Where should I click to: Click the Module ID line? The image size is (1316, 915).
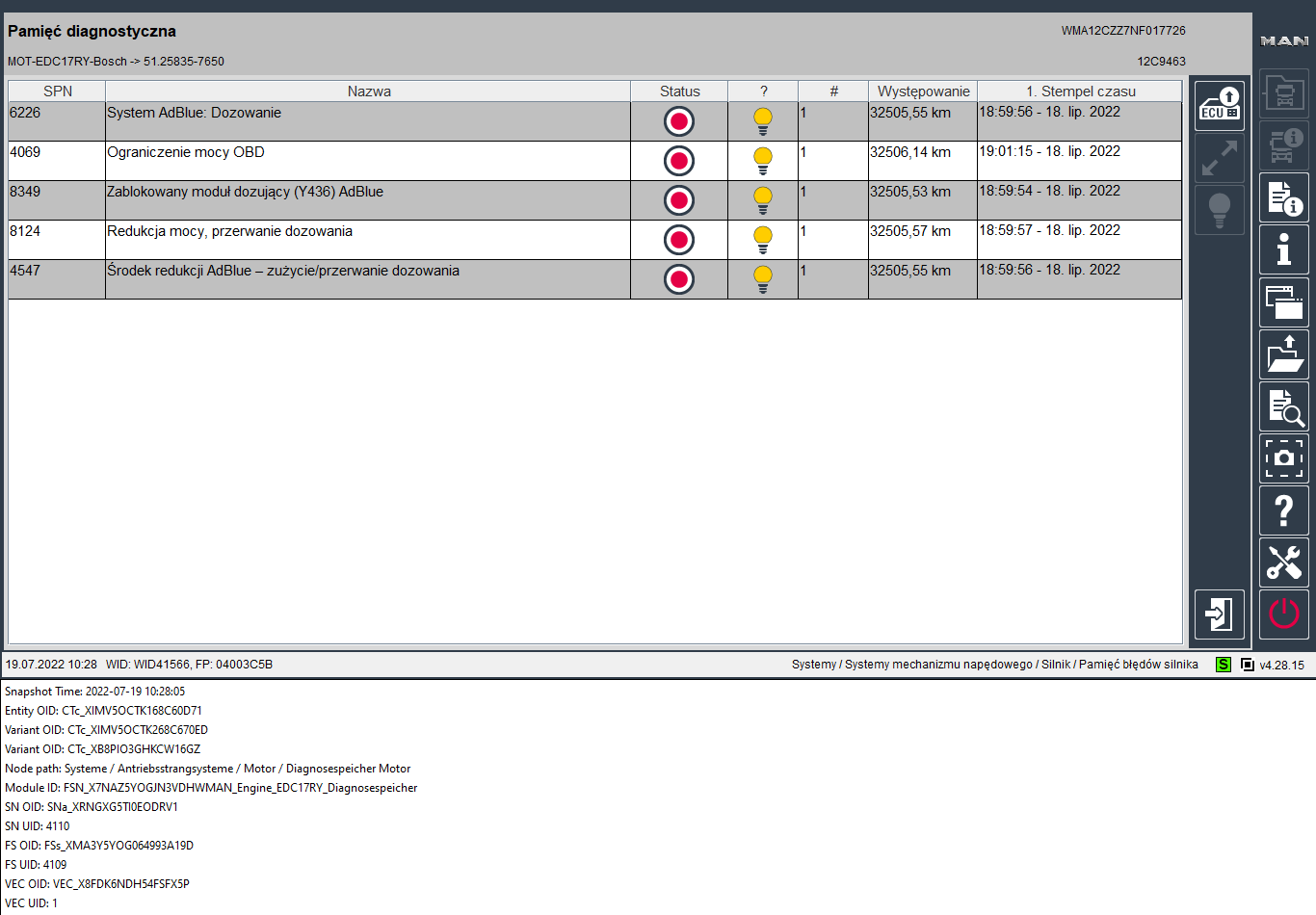[211, 788]
